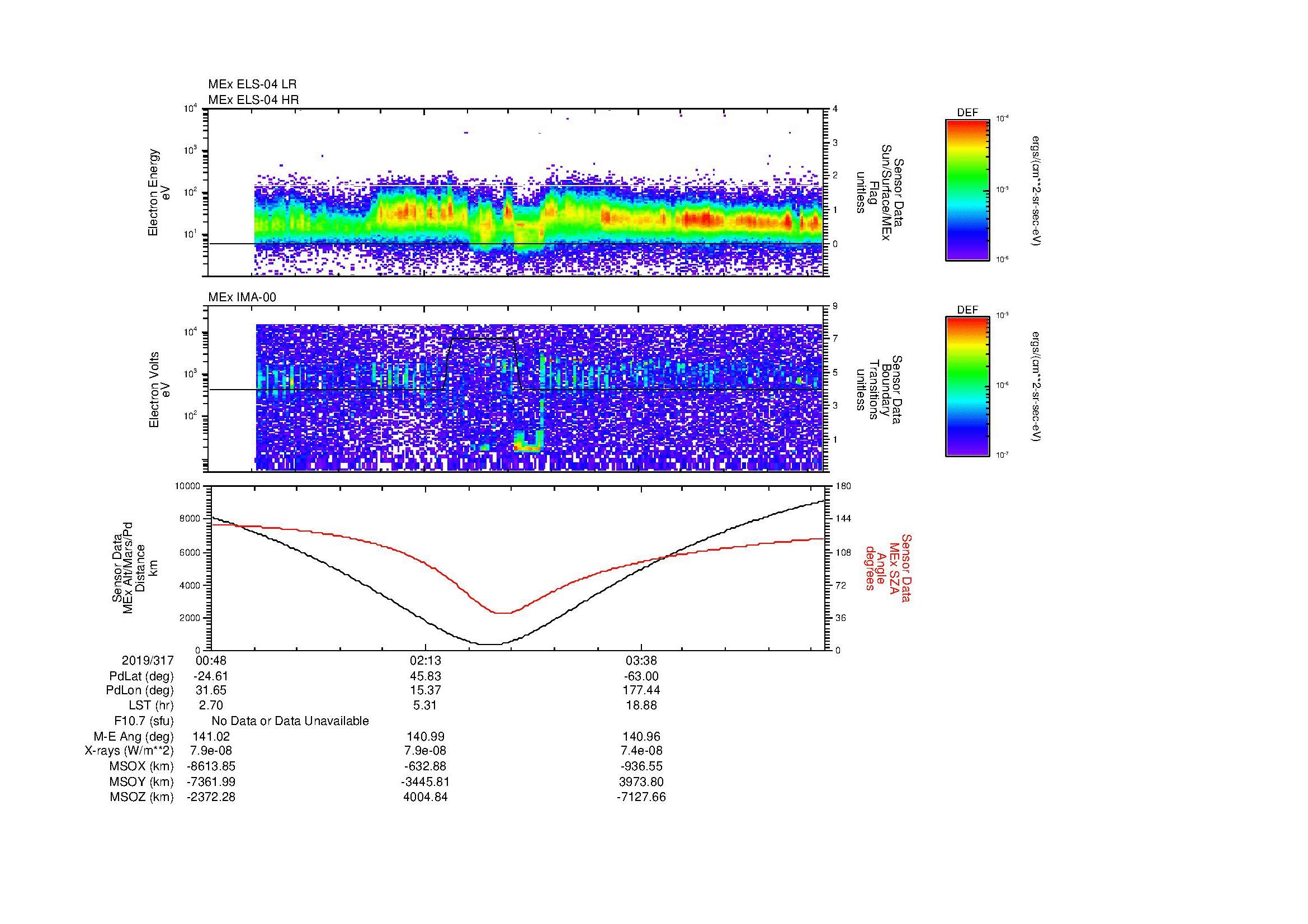
Task: Click the 'PdLat (deg)' row label
Action: [x=141, y=676]
